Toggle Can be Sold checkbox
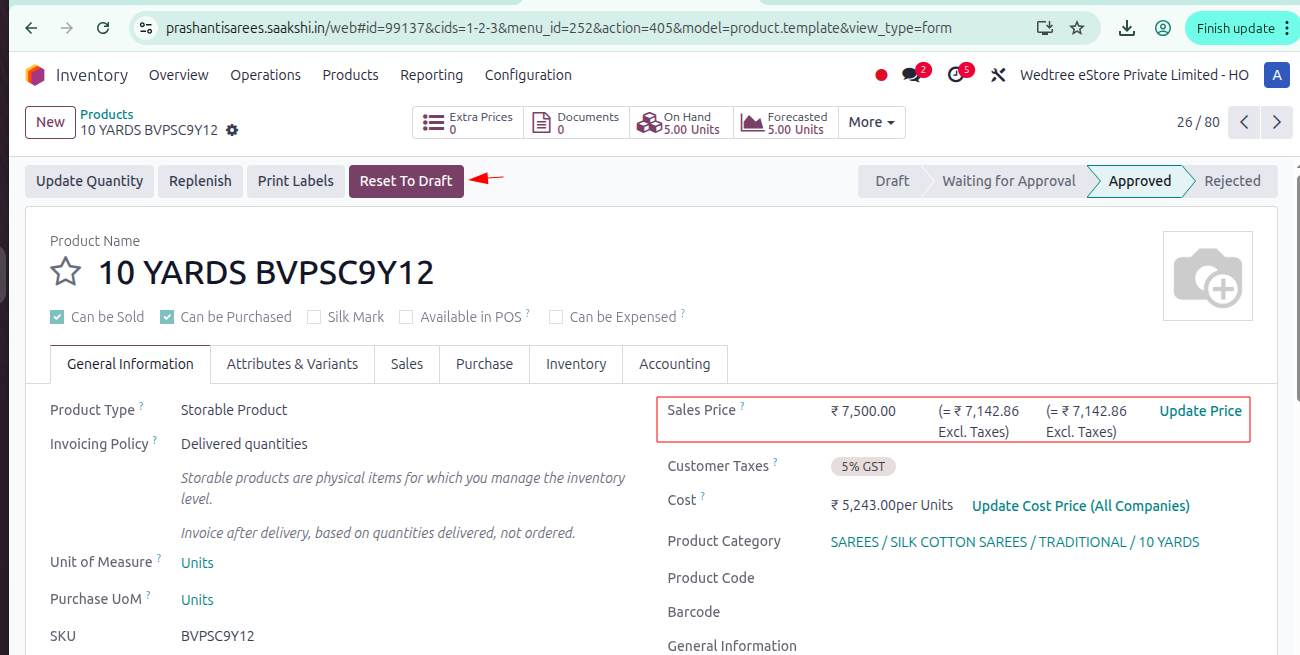The height and width of the screenshot is (655, 1300). point(58,317)
